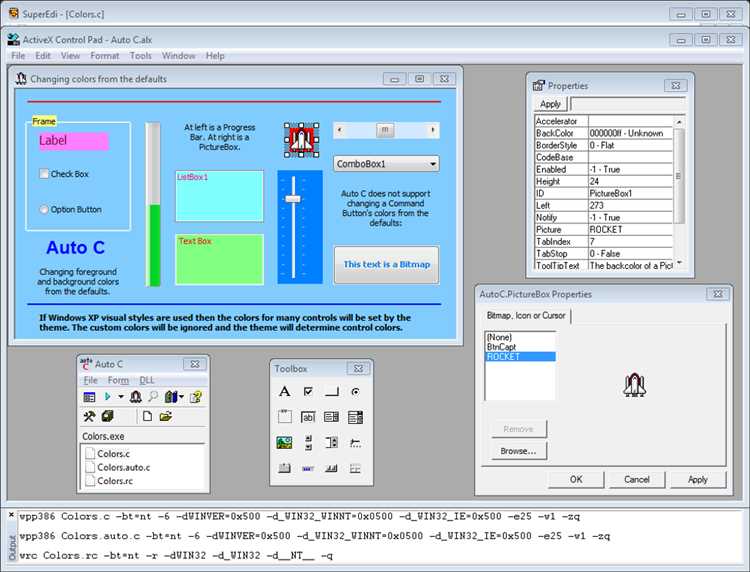
Task: Open the dropdown arrow beside the books icon
Action: [x=181, y=397]
